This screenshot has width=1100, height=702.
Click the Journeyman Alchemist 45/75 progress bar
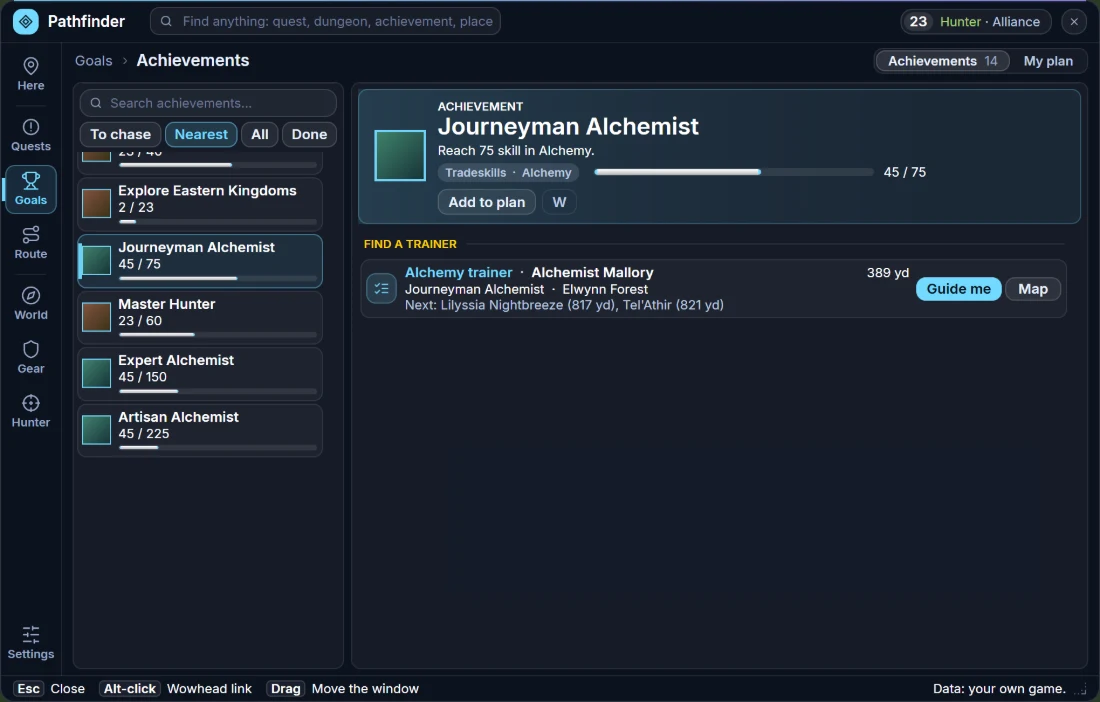coord(734,172)
